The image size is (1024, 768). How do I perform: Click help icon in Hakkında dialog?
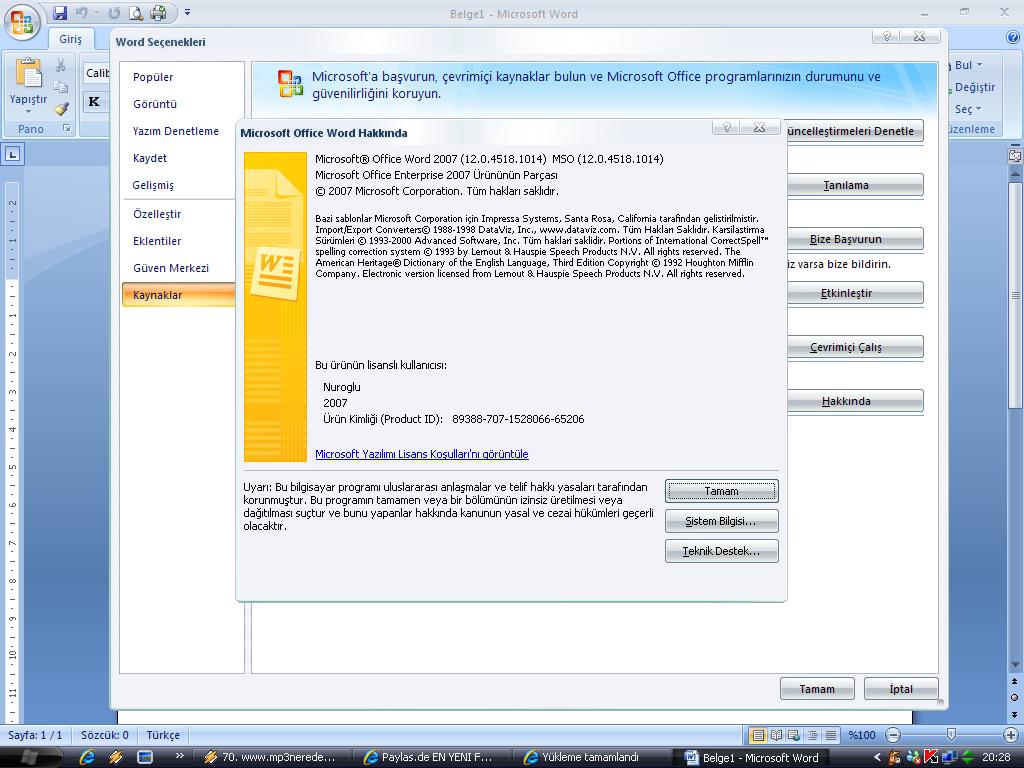coord(726,127)
